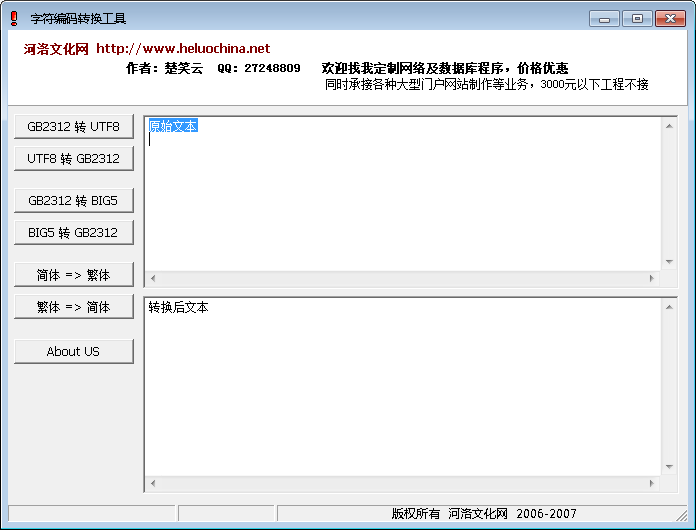Click the source box scroll-up arrow
The width and height of the screenshot is (696, 530).
point(669,127)
